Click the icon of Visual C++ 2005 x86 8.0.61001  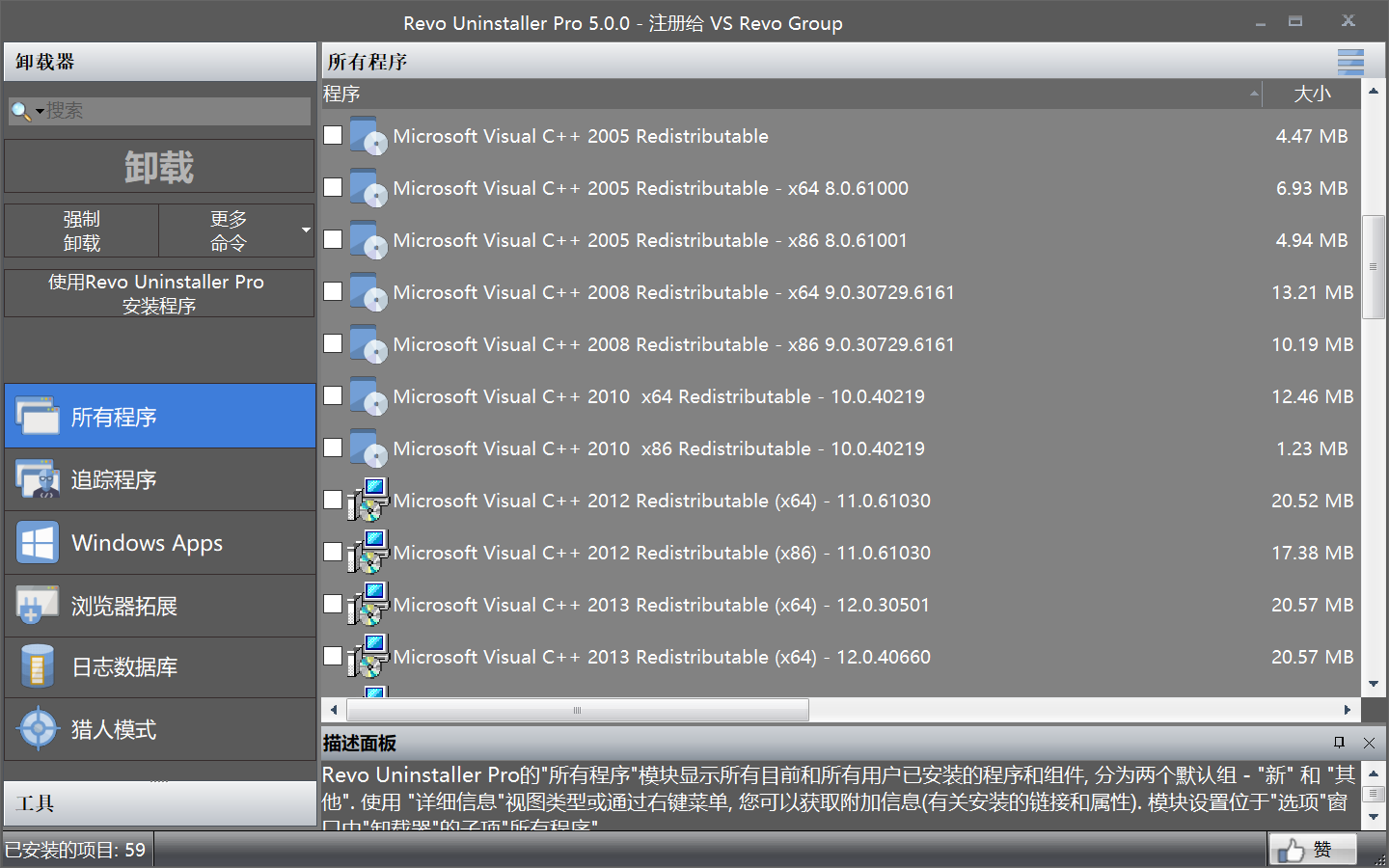368,240
